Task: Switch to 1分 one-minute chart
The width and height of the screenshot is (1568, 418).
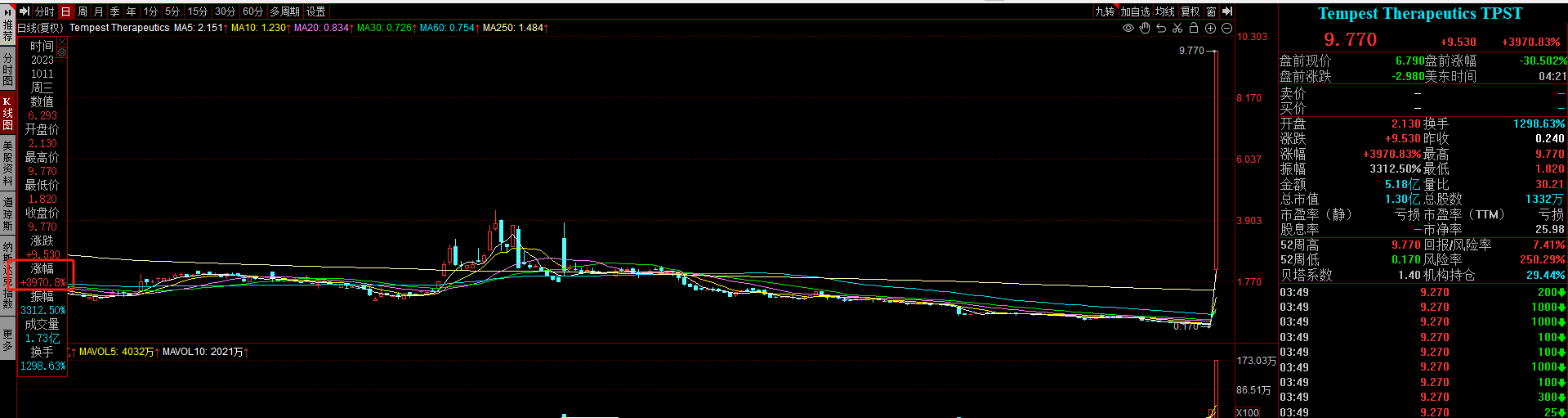Action: pos(151,11)
